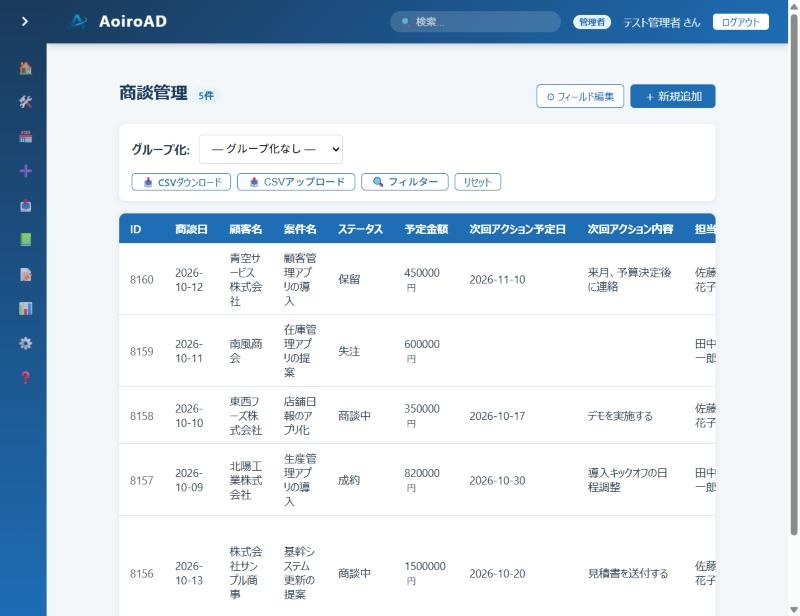Click the CSVアップロード button
This screenshot has height=616, width=800.
click(296, 182)
